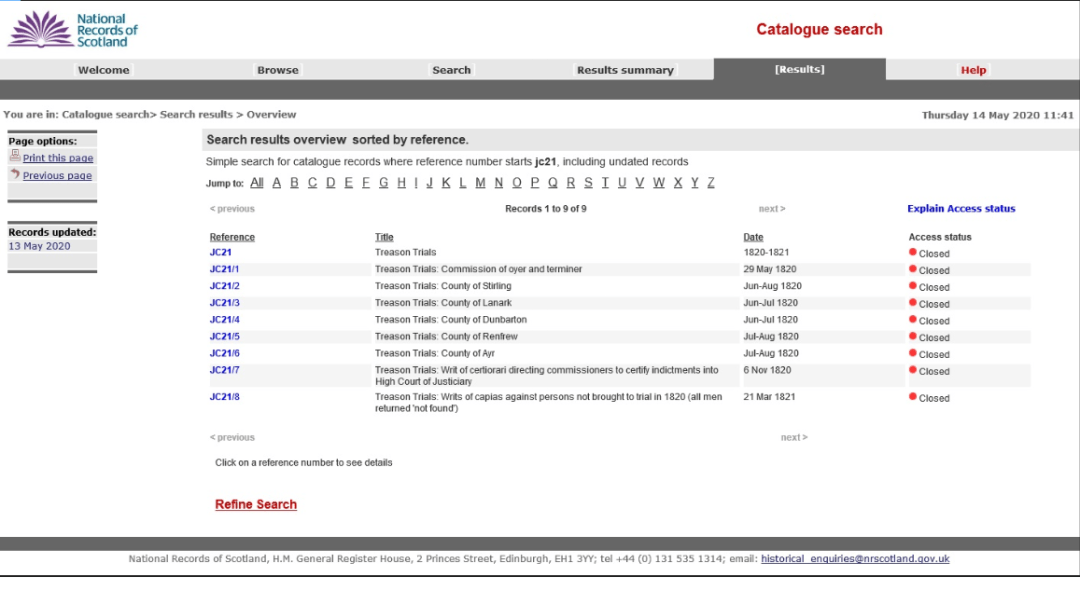The height and width of the screenshot is (591, 1080).
Task: Click the printer icon beside Print this page
Action: 15,157
